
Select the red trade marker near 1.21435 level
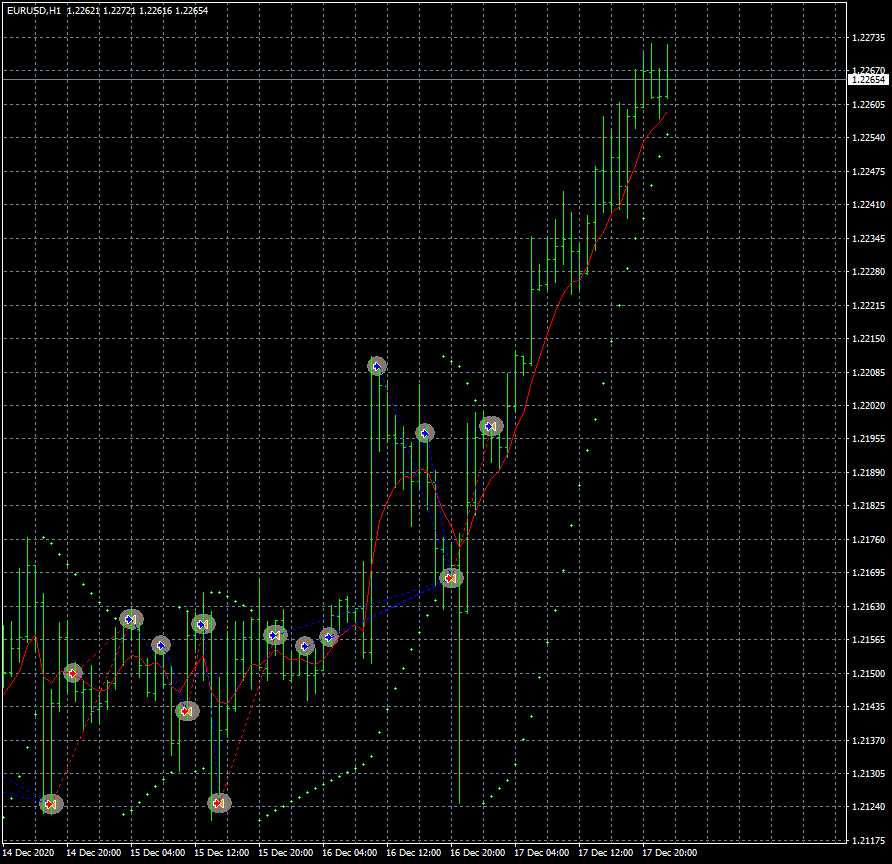click(x=187, y=711)
